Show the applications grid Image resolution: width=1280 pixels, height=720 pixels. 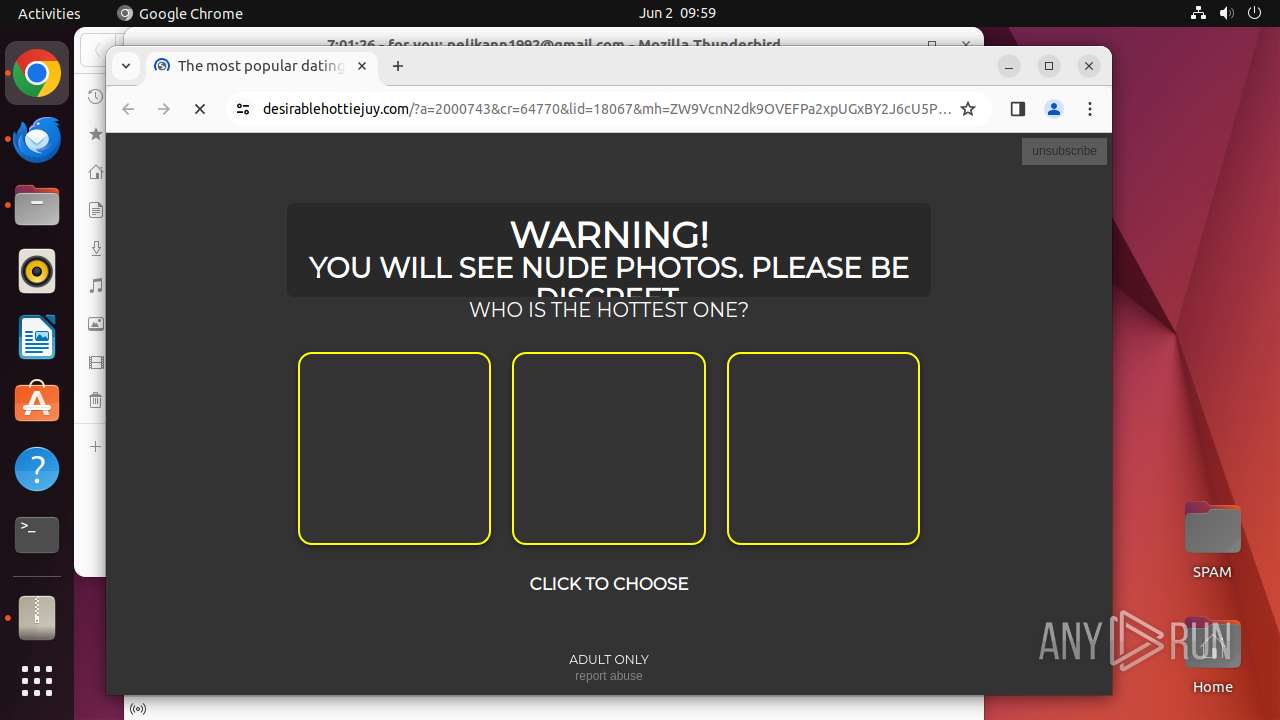click(37, 681)
